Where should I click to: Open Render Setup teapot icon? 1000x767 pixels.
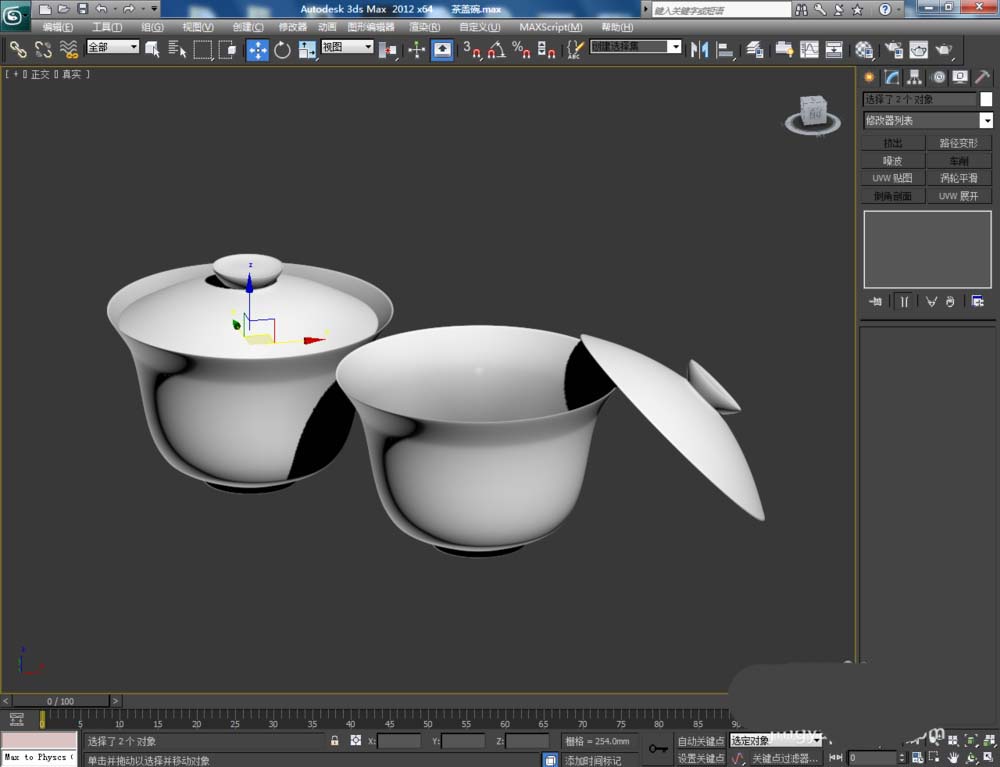point(893,50)
